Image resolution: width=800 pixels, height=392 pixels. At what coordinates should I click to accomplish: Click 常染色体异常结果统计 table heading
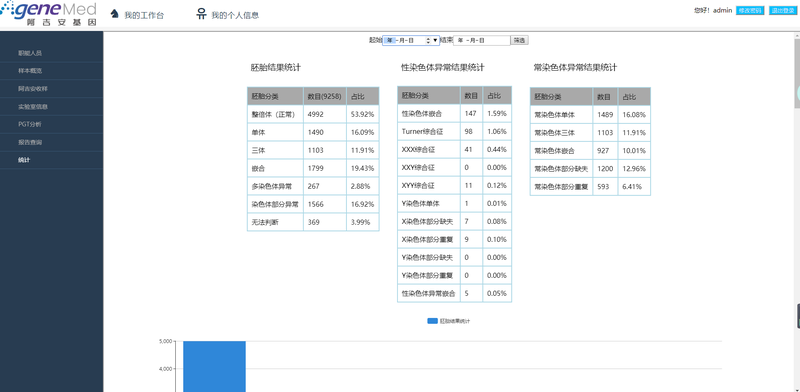(x=576, y=67)
